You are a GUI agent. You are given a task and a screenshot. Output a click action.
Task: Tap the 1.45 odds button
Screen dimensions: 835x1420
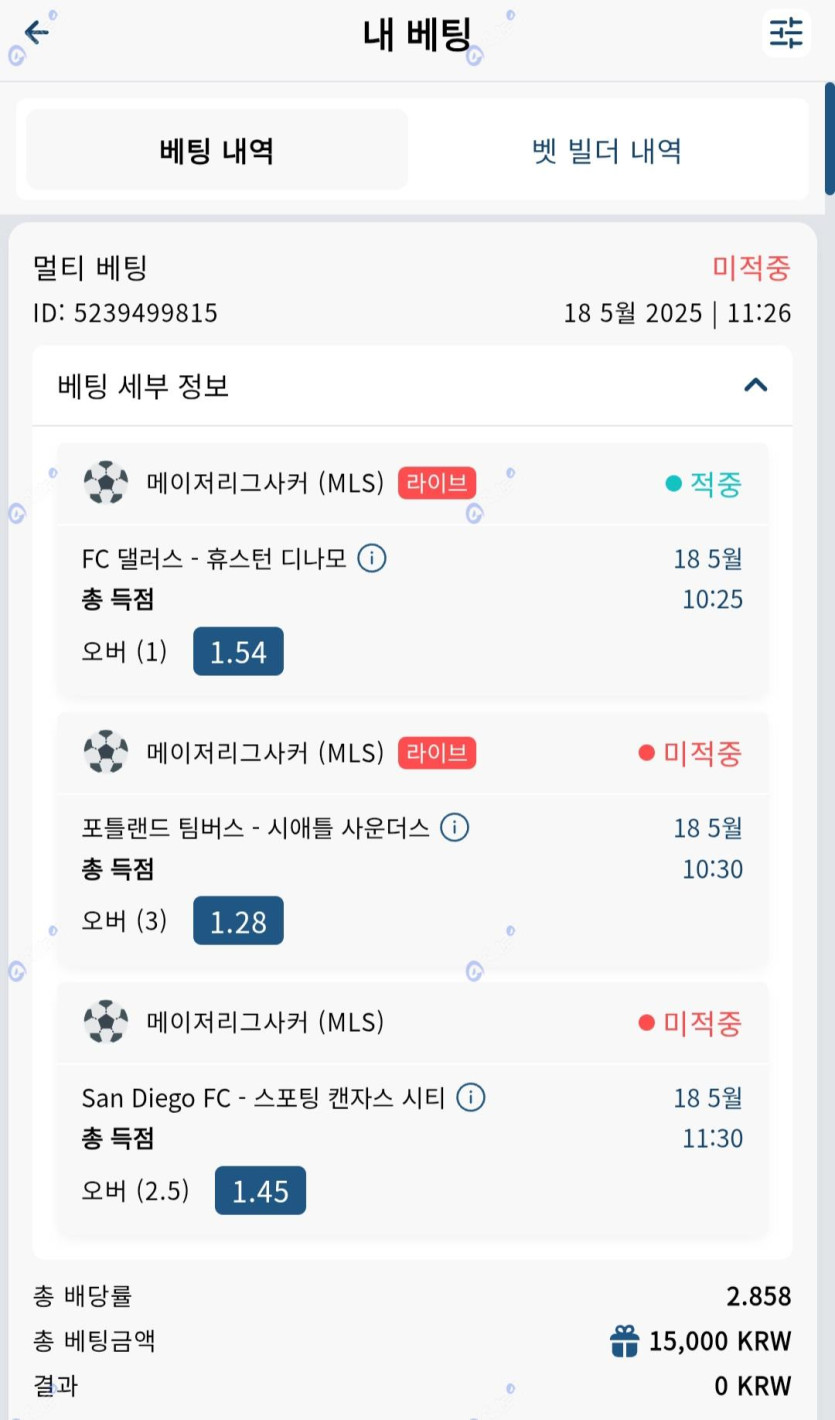coord(260,1191)
